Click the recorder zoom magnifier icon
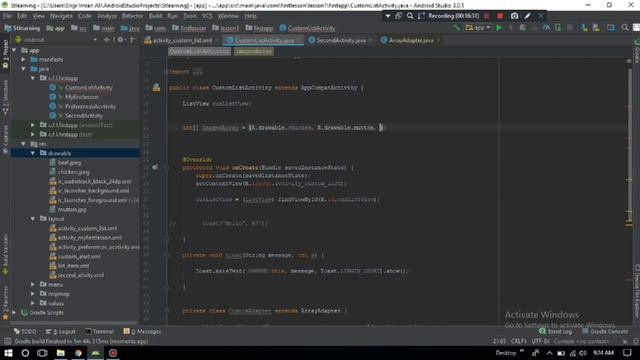 [x=410, y=16]
